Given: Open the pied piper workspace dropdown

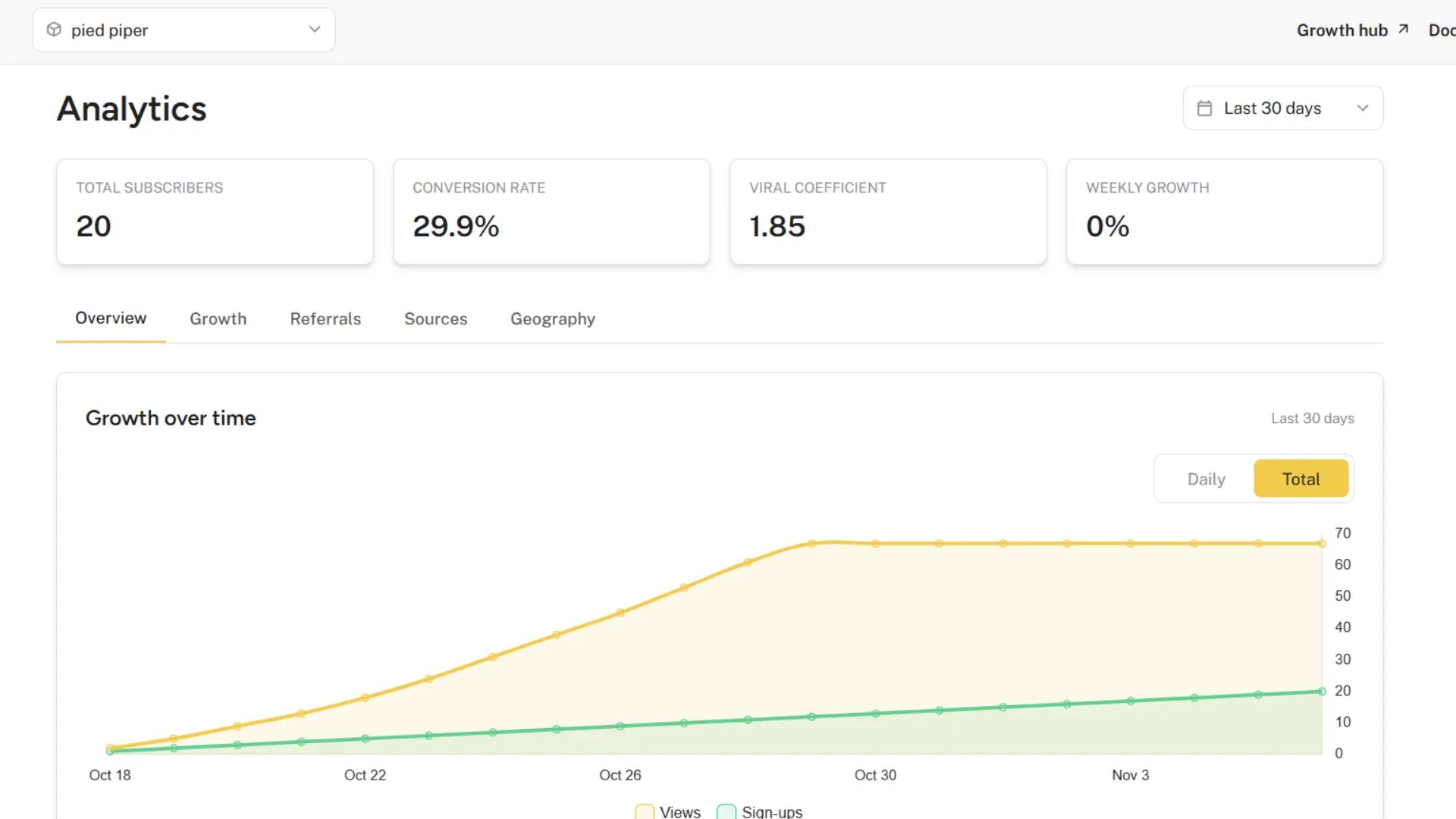Looking at the screenshot, I should [184, 30].
